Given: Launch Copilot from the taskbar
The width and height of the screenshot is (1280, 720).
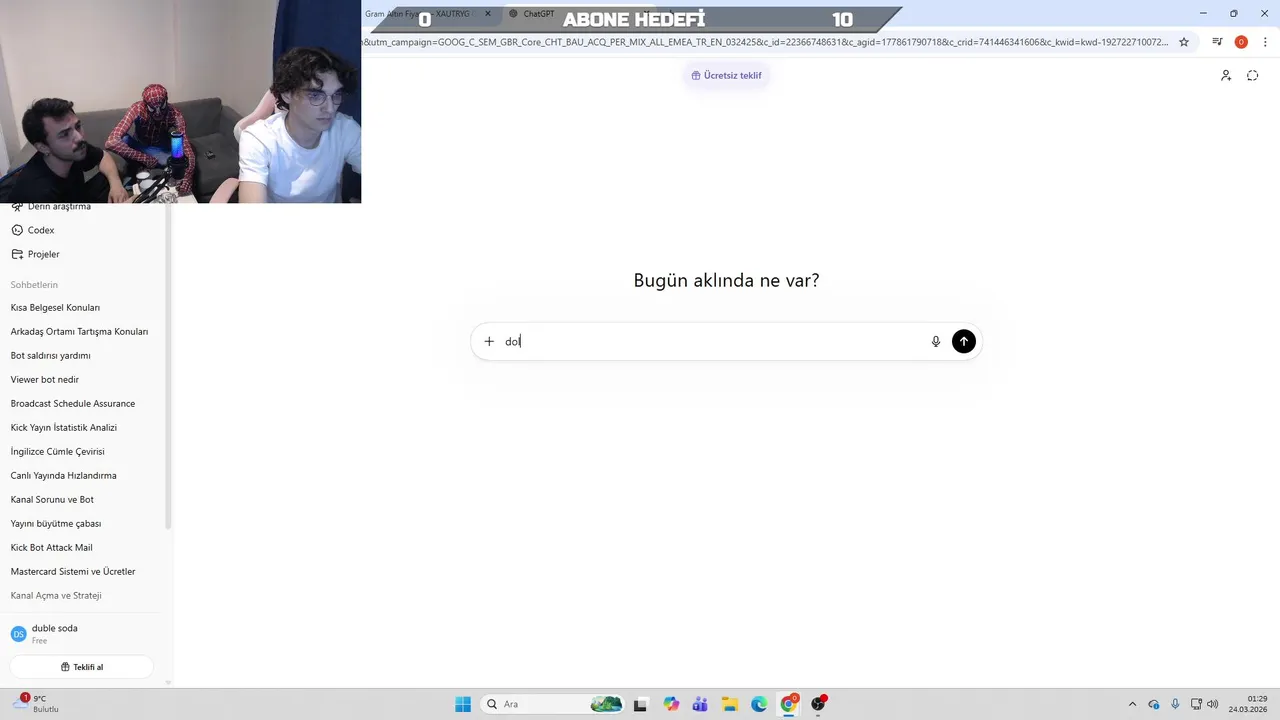Looking at the screenshot, I should tap(671, 704).
